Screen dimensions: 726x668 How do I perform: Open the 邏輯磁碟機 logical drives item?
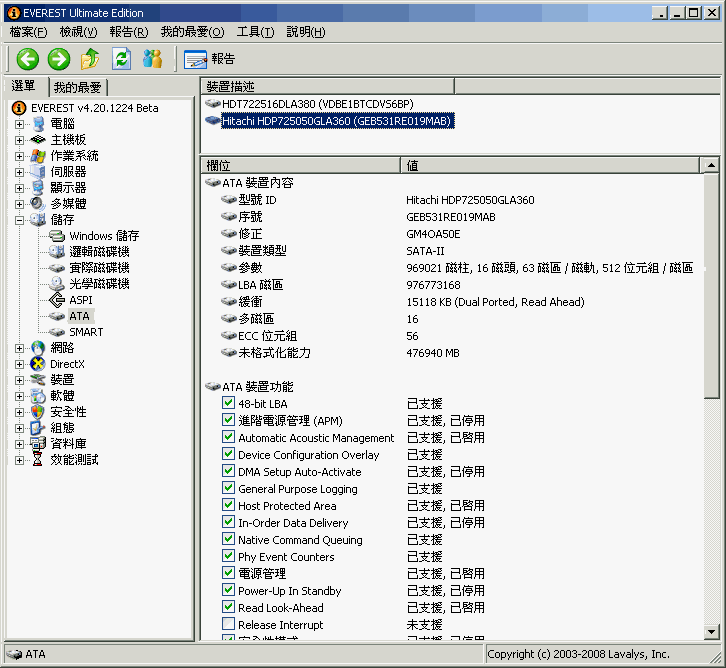click(89, 252)
